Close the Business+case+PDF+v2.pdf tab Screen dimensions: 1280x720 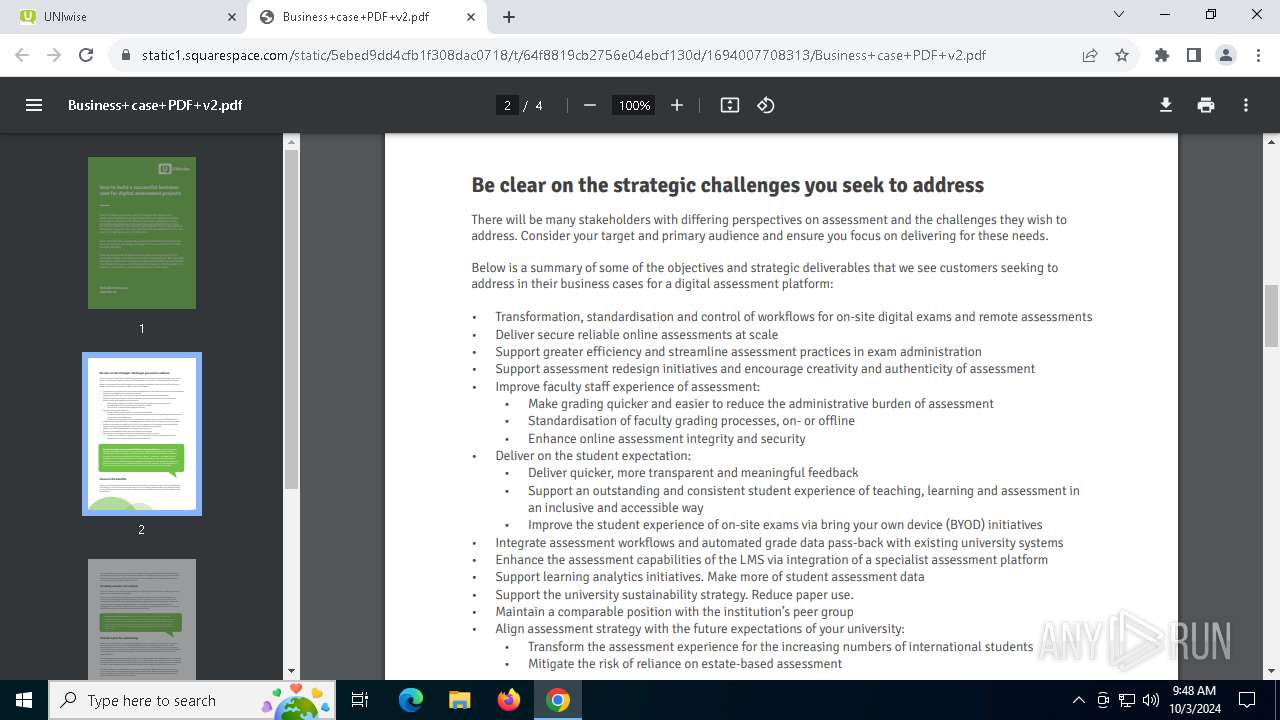tap(471, 17)
